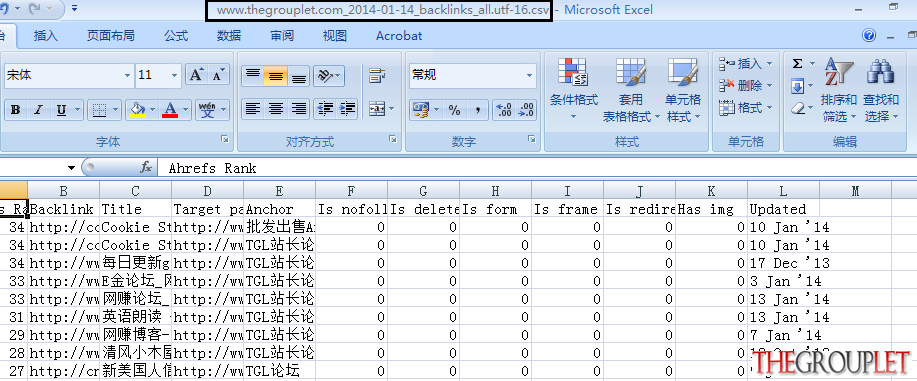The image size is (917, 381).
Task: Increase indent
Action: tap(347, 109)
